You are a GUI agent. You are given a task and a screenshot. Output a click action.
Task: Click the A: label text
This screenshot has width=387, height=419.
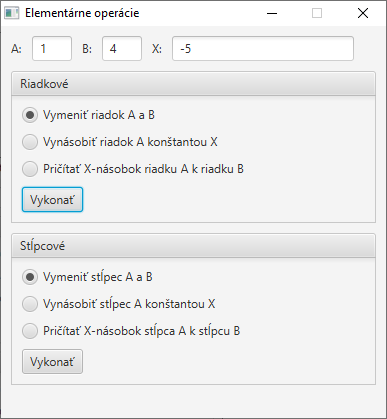[x=16, y=49]
